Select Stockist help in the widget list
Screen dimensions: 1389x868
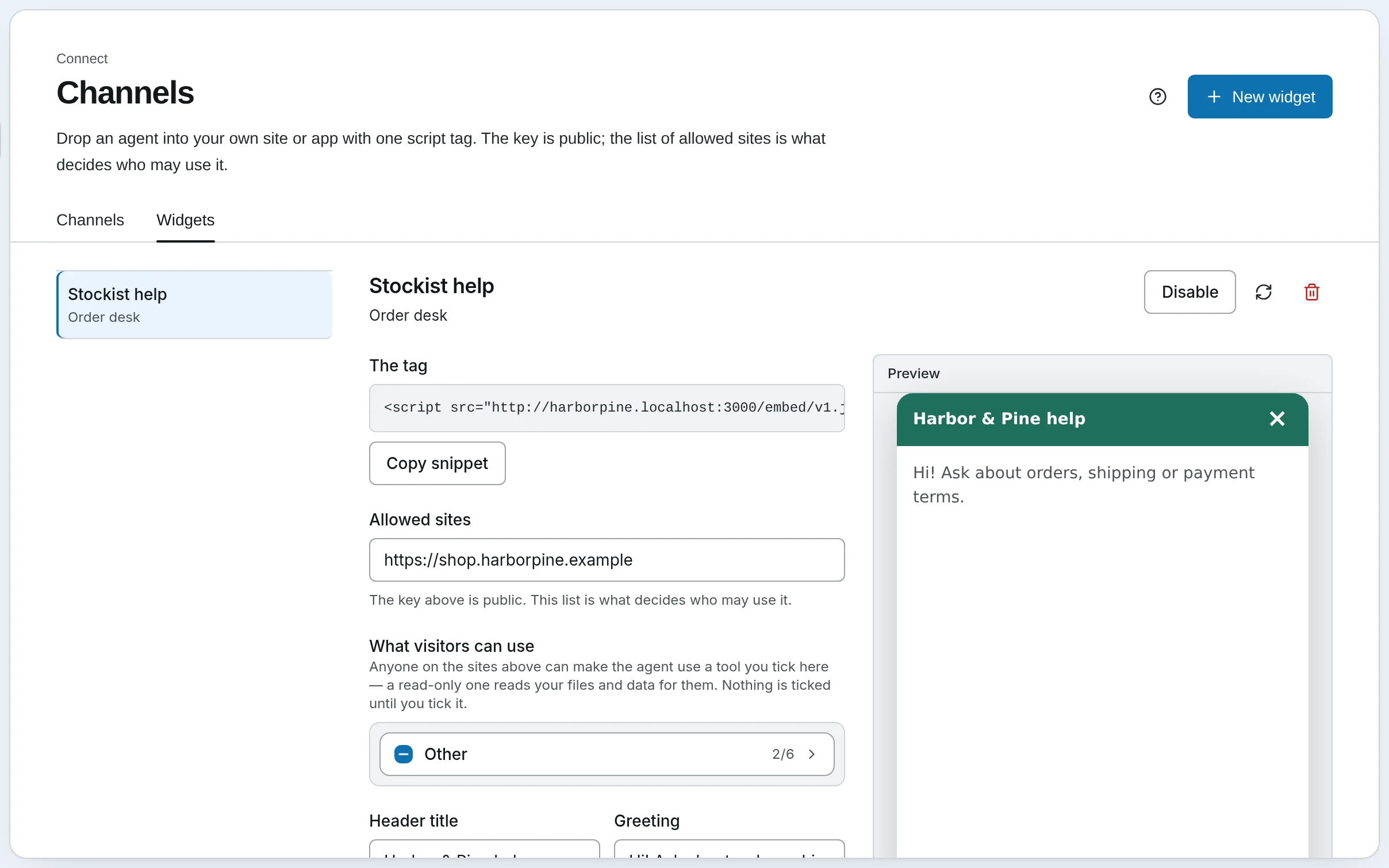pyautogui.click(x=194, y=305)
